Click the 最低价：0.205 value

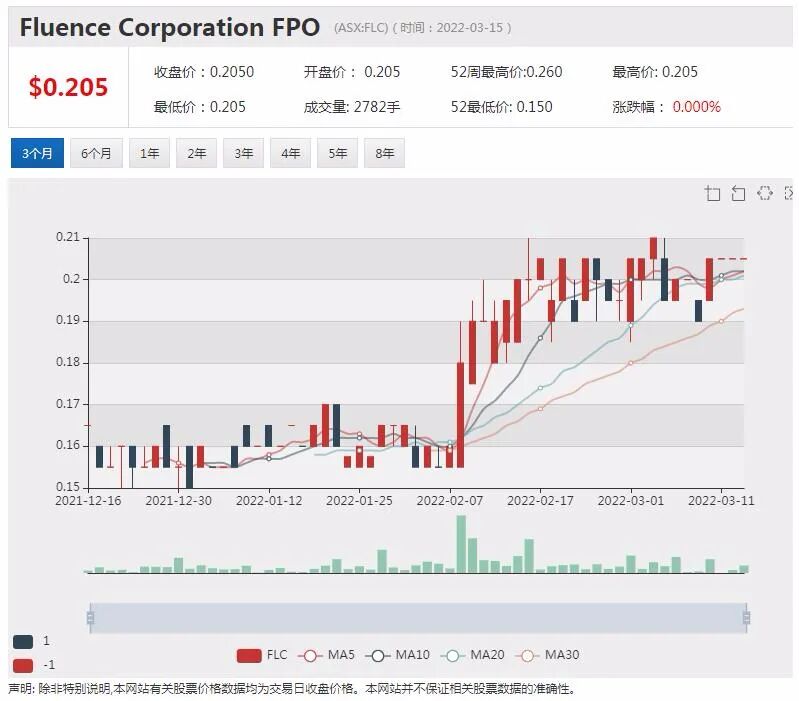(x=200, y=107)
